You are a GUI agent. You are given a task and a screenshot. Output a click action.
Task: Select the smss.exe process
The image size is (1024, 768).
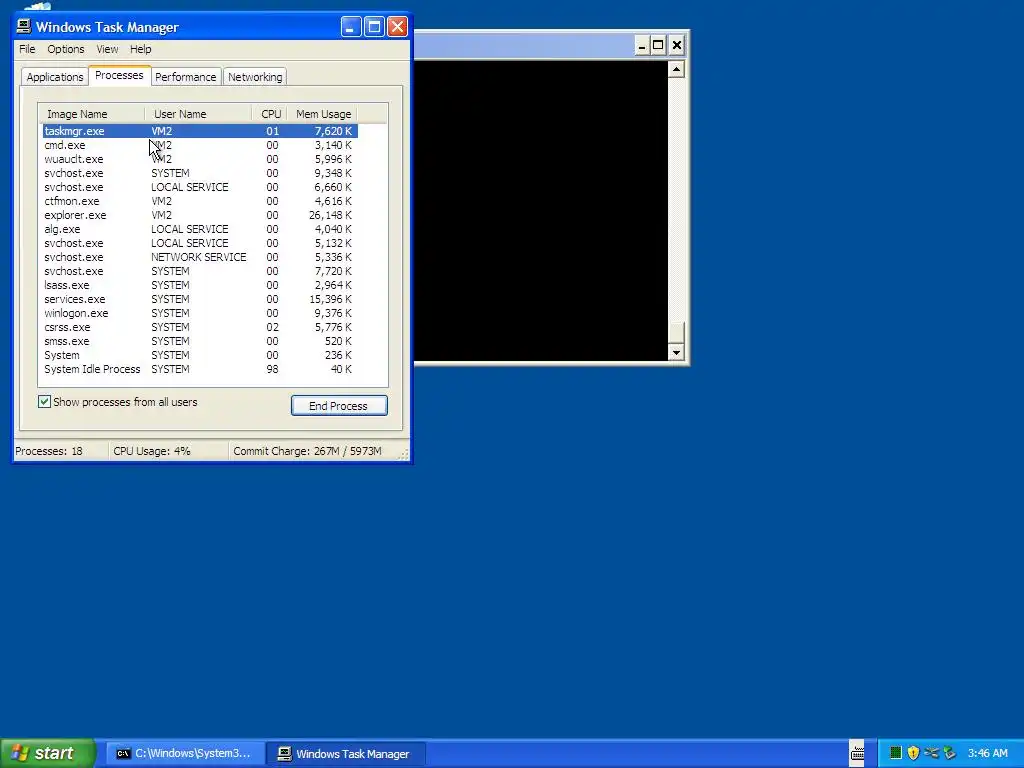tap(199, 341)
